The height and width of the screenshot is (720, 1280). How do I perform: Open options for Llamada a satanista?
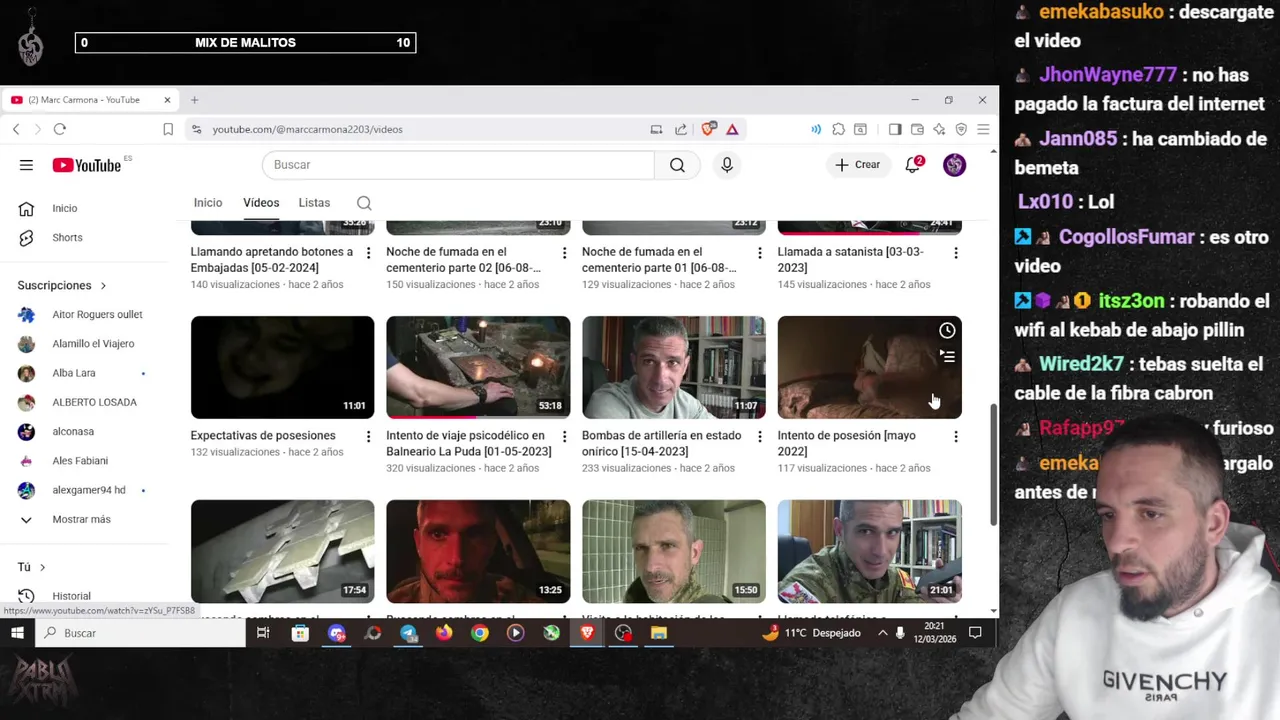[x=955, y=253]
